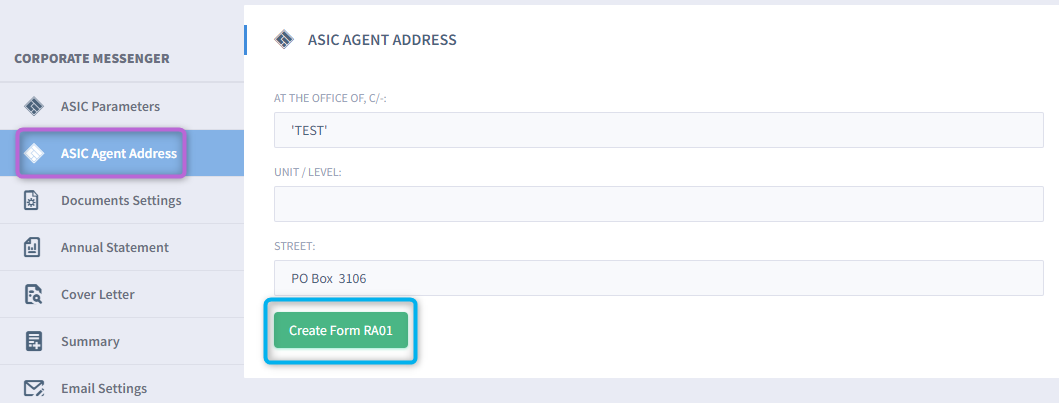
Task: Open the Summary menu entry
Action: [x=122, y=341]
